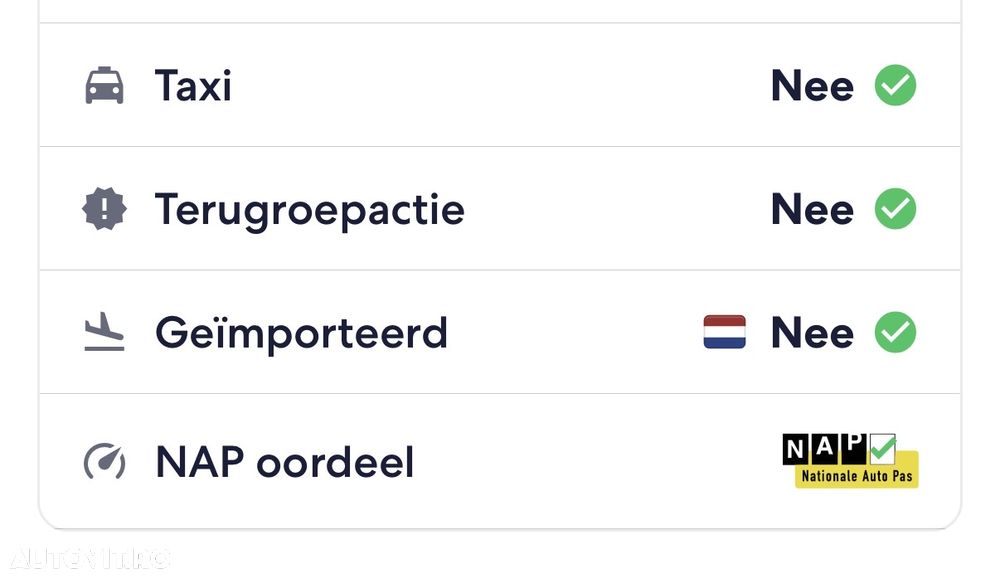This screenshot has width=1000, height=579.
Task: Select the Terugroepactie label
Action: click(309, 210)
